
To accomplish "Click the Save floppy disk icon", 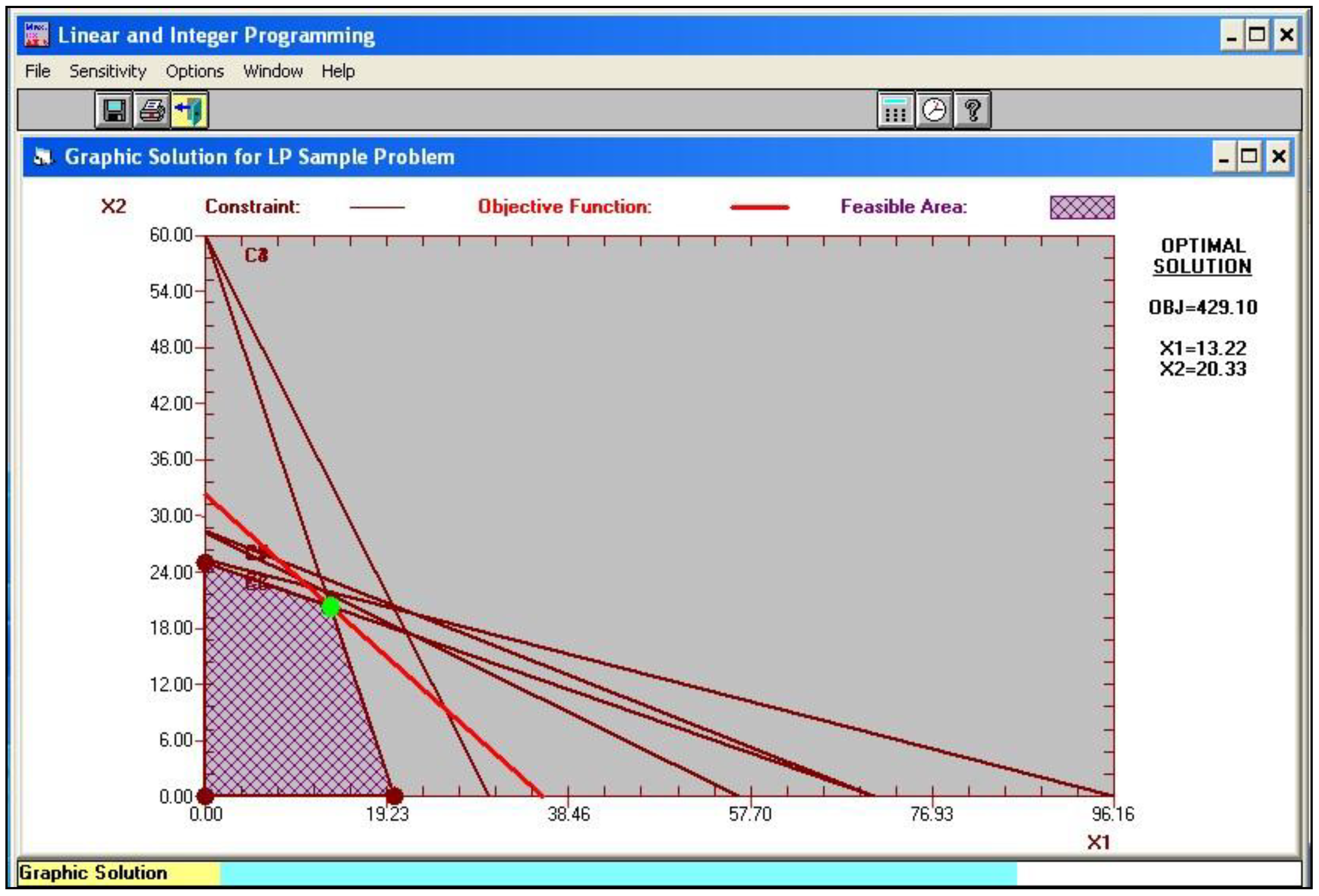I will click(x=113, y=110).
